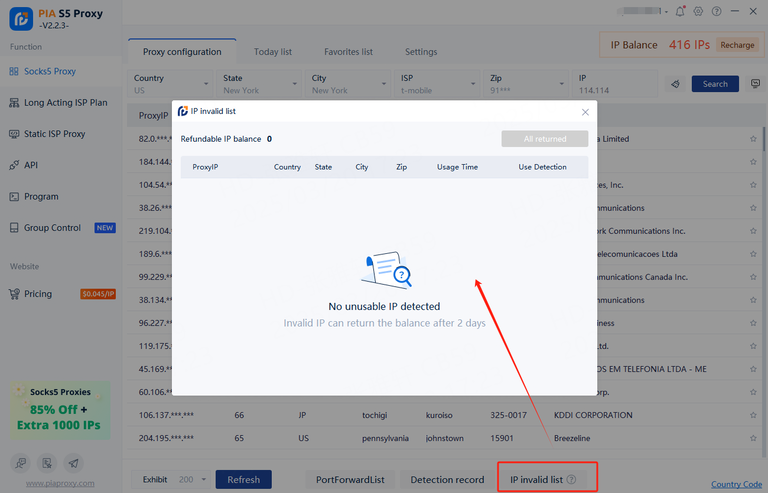Open the Favorites list tab

click(x=348, y=52)
